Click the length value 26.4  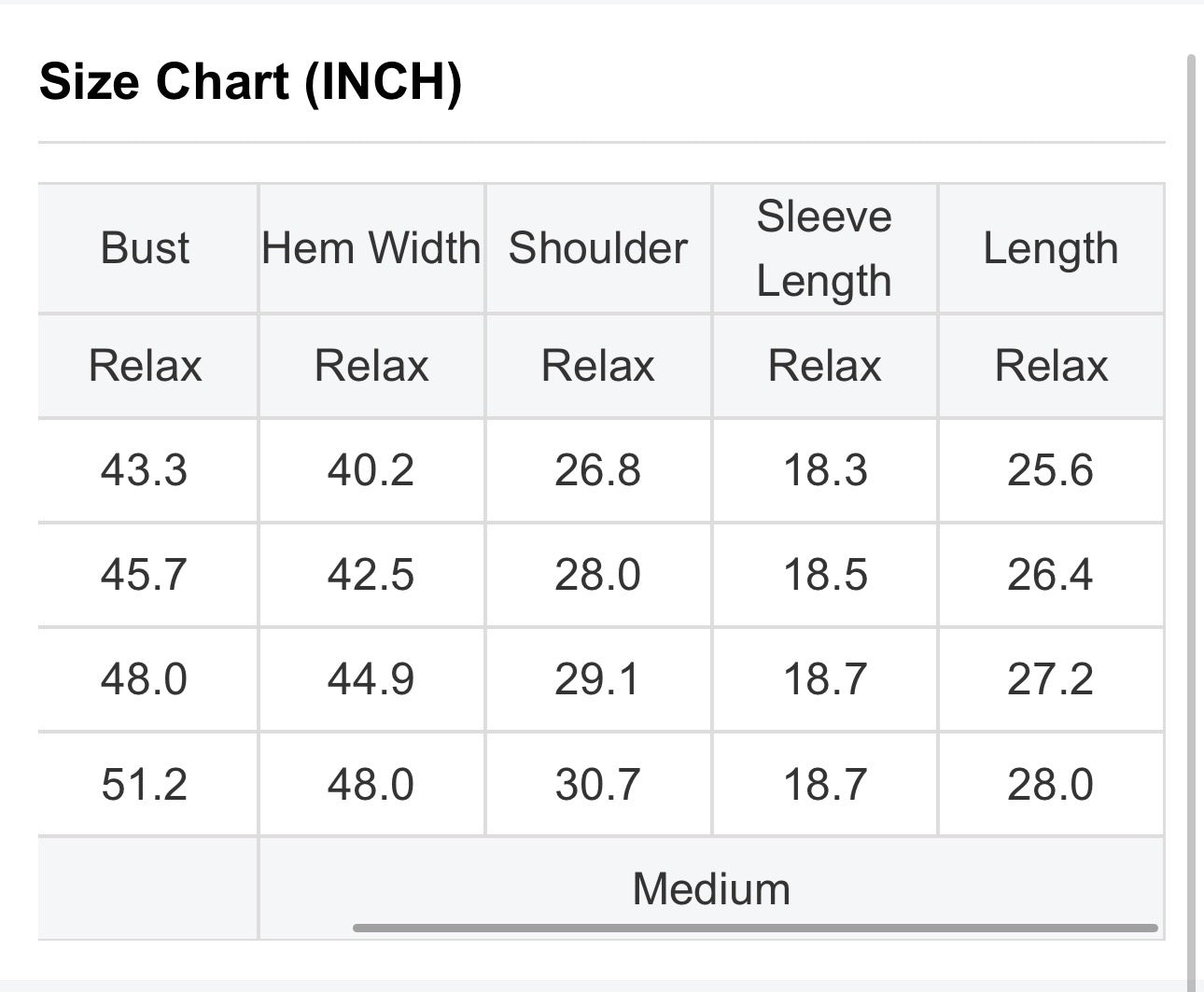tap(1051, 574)
